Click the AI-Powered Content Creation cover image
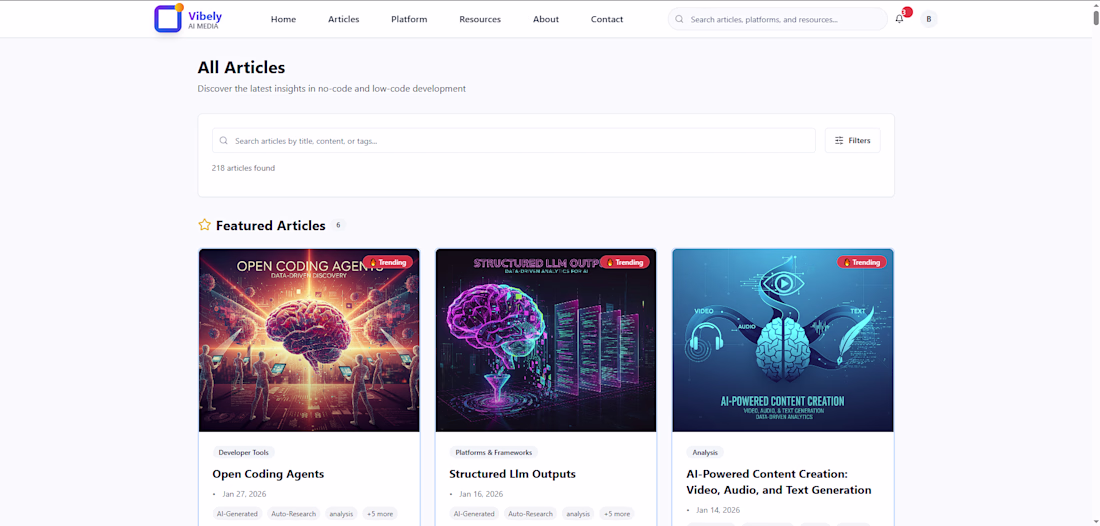This screenshot has height=526, width=1100. tap(783, 340)
